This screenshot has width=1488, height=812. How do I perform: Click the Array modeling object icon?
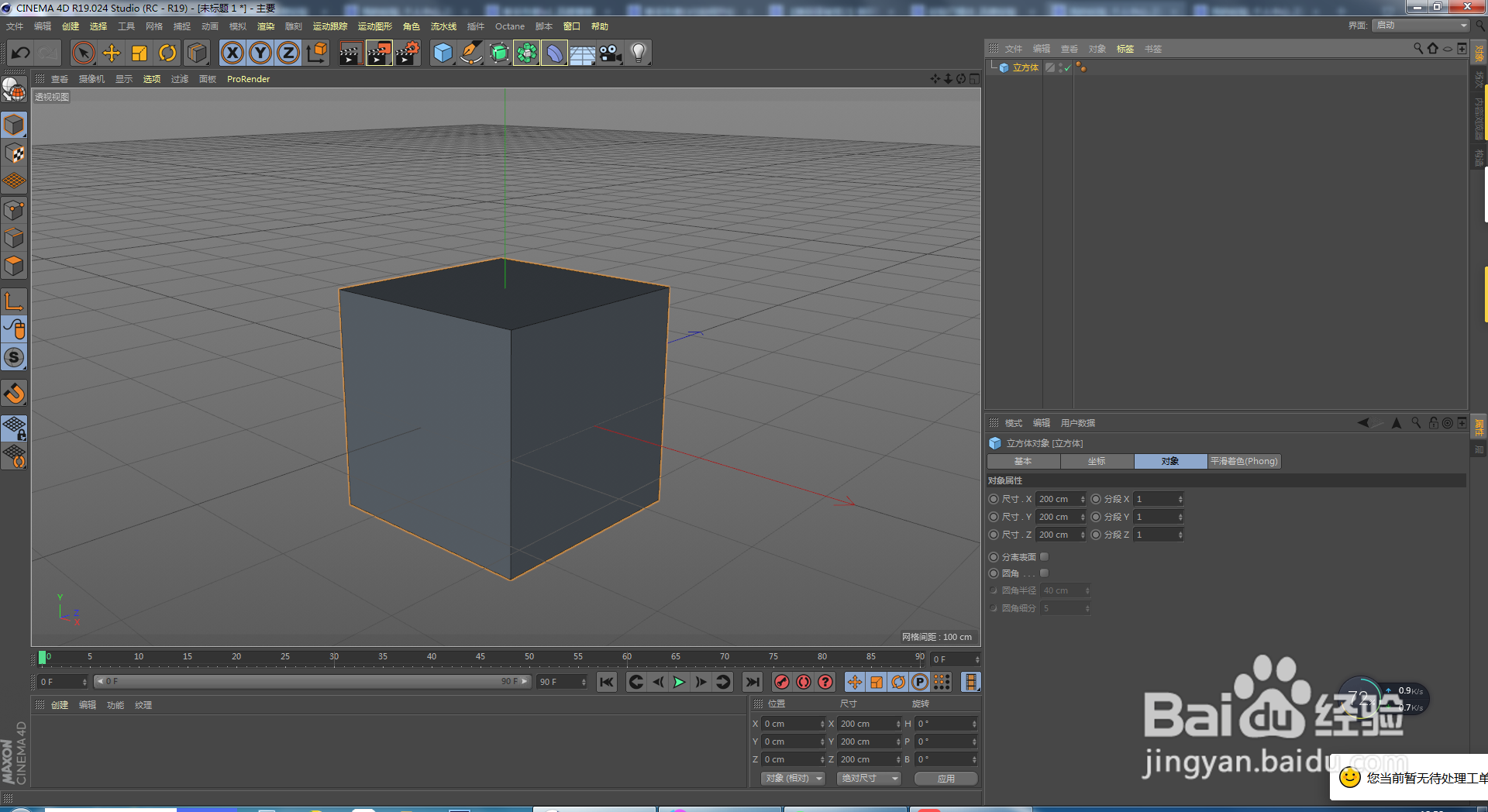click(526, 53)
